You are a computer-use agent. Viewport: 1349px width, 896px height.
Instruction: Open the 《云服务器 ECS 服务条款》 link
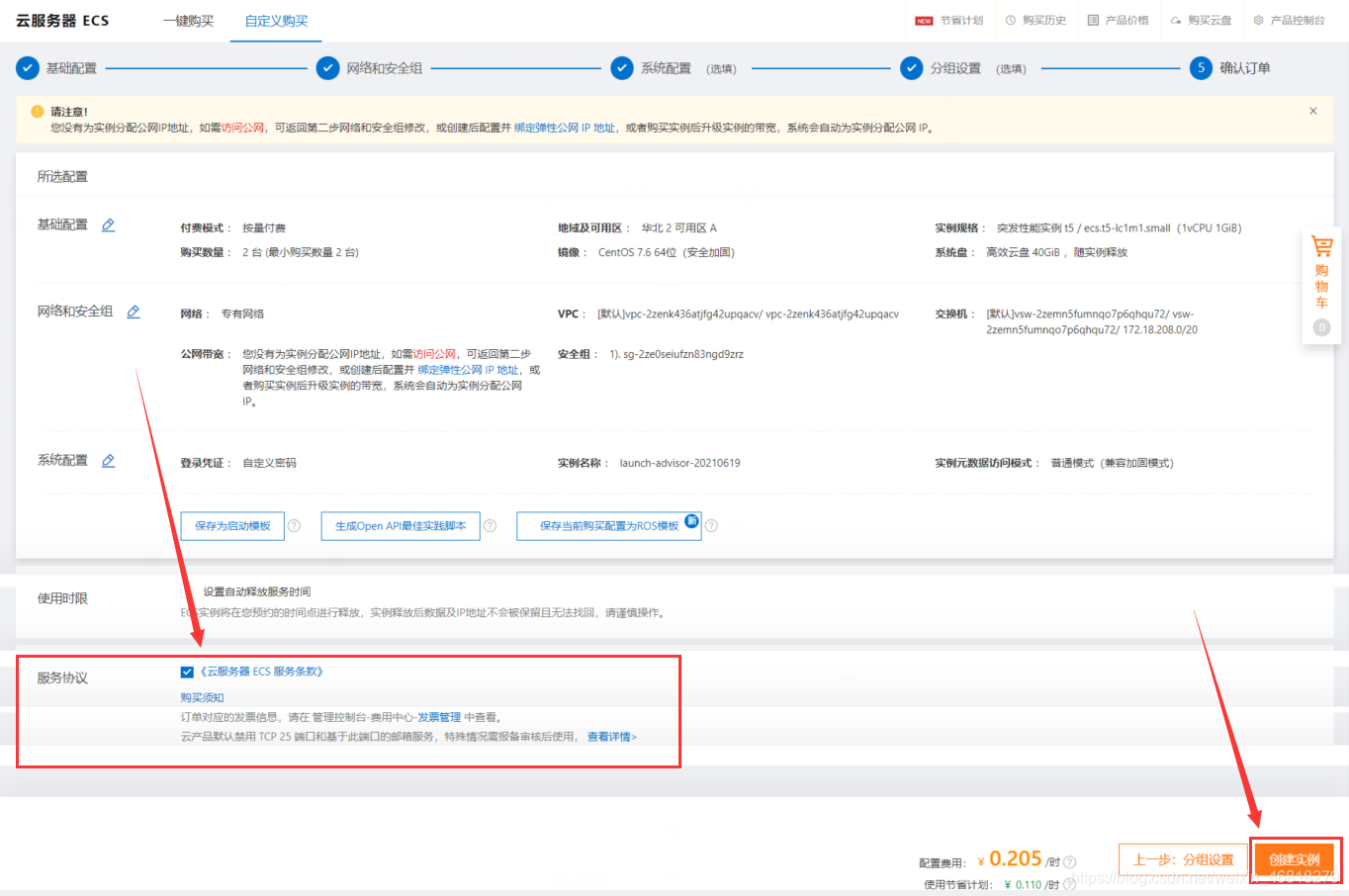(262, 672)
